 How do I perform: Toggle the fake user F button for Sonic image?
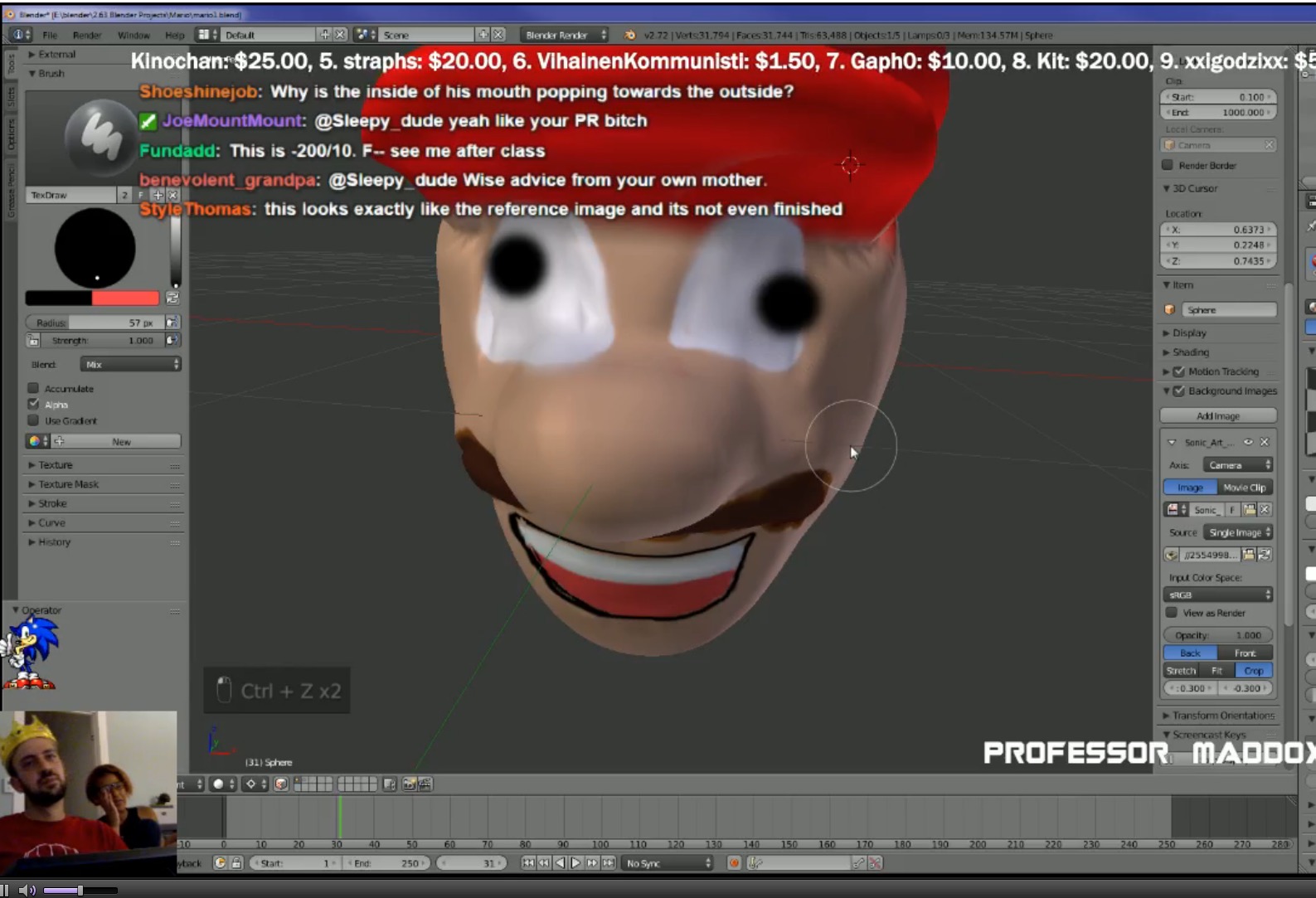[1233, 510]
